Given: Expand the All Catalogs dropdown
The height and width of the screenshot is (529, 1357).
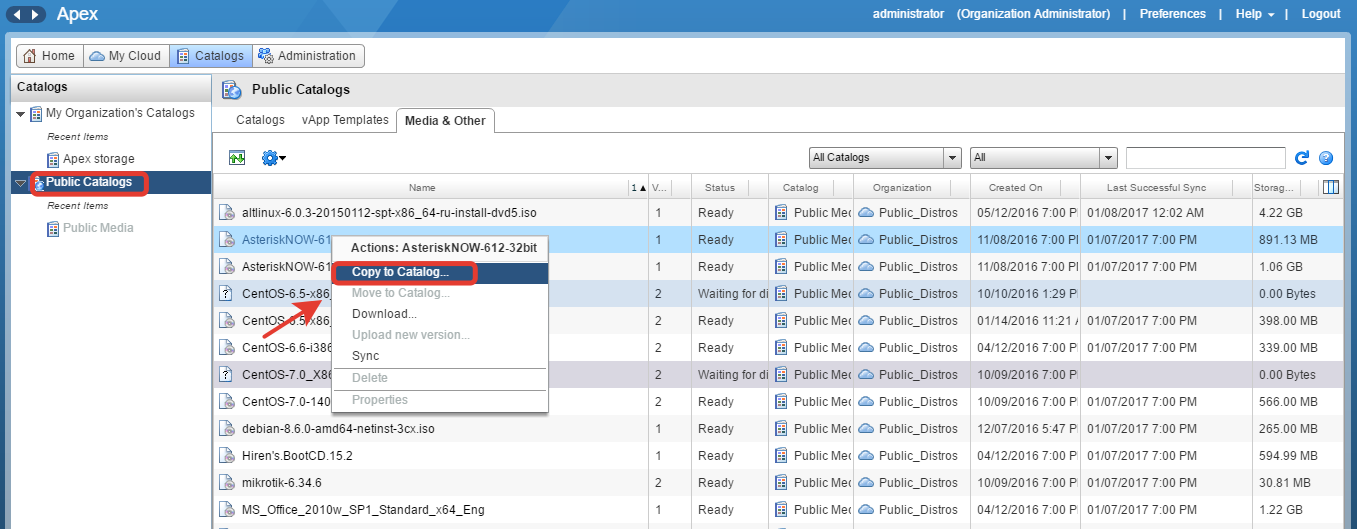Looking at the screenshot, I should (952, 158).
